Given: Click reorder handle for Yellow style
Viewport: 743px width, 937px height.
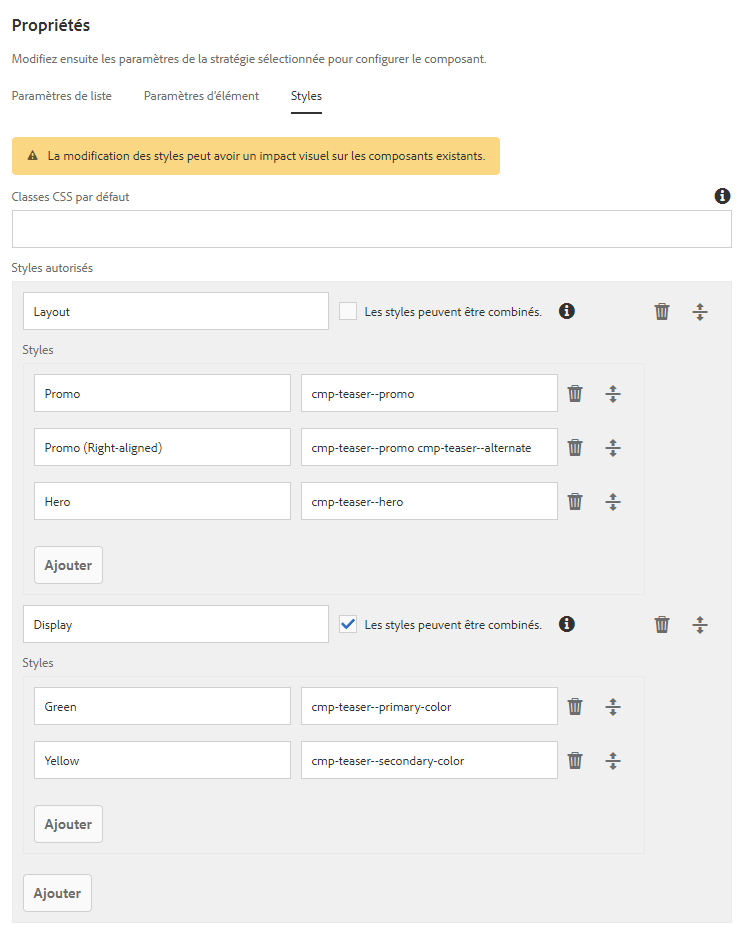Looking at the screenshot, I should (613, 761).
